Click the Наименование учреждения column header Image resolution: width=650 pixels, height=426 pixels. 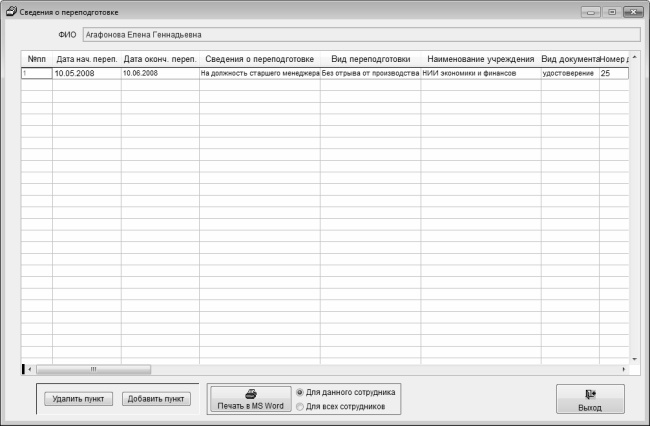(x=480, y=59)
